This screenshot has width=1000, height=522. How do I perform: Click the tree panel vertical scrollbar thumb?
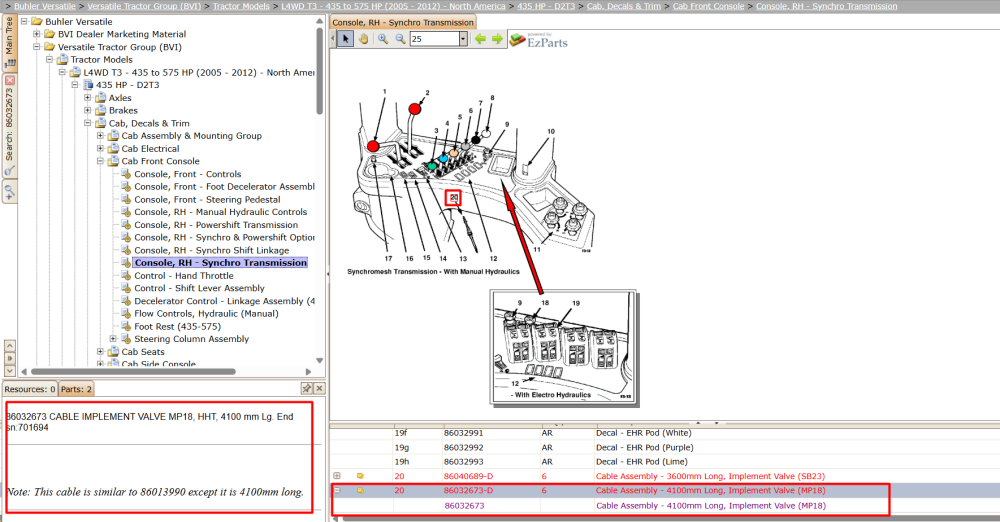click(x=320, y=70)
